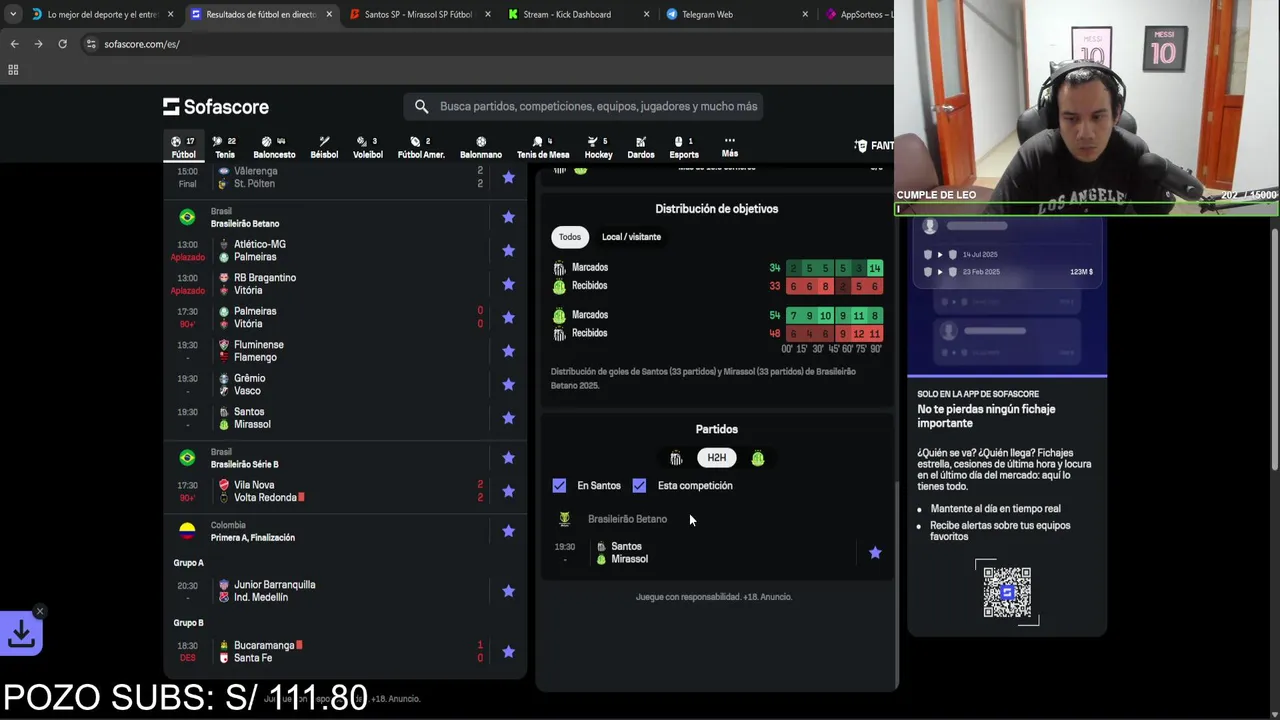Open Brasileirão Betano link in Partidos section

click(x=627, y=519)
